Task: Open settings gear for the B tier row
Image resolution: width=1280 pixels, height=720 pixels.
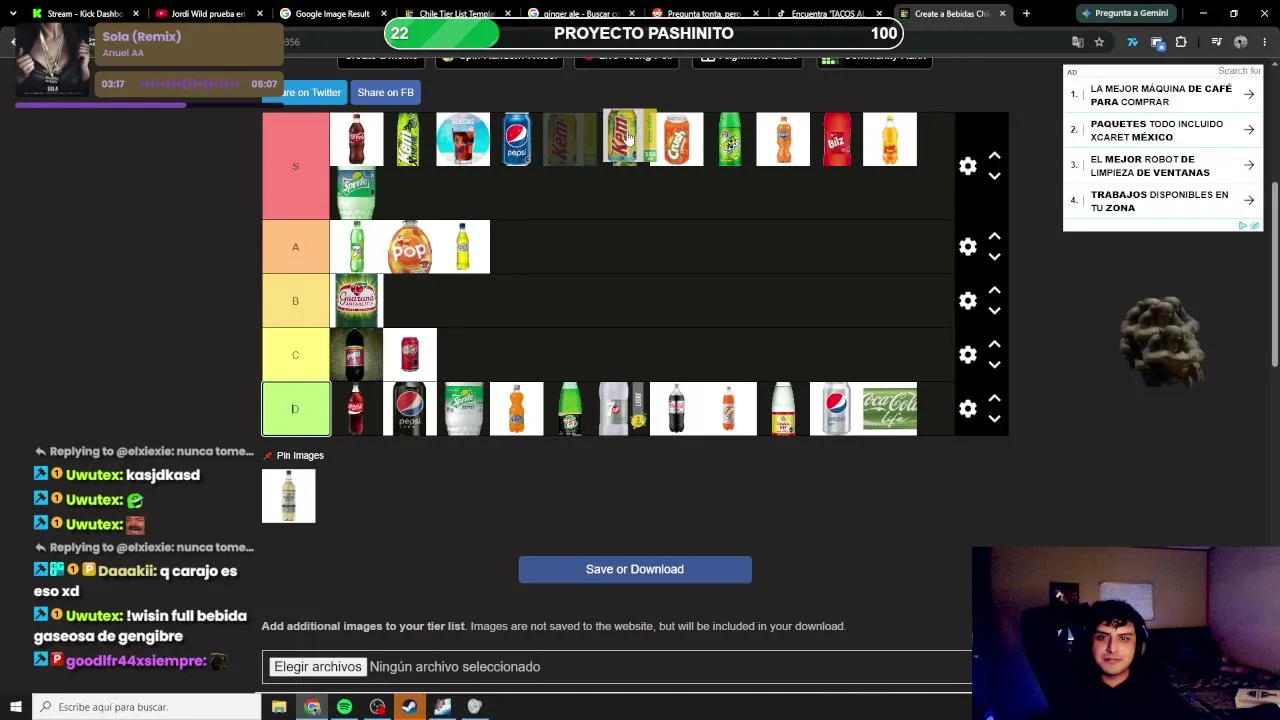Action: tap(967, 301)
